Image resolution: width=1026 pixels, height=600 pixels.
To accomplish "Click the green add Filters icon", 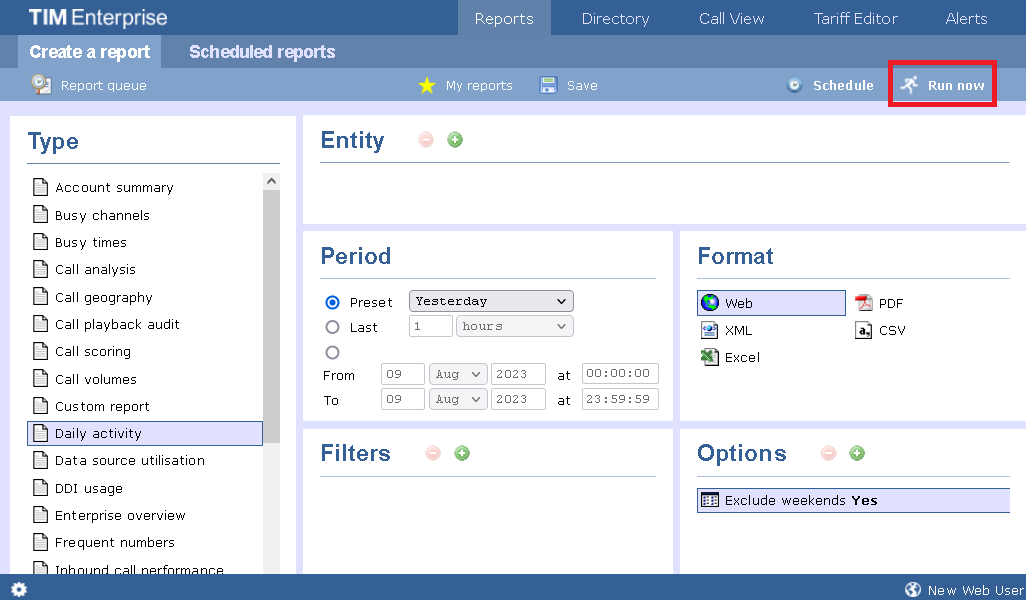I will [x=462, y=453].
